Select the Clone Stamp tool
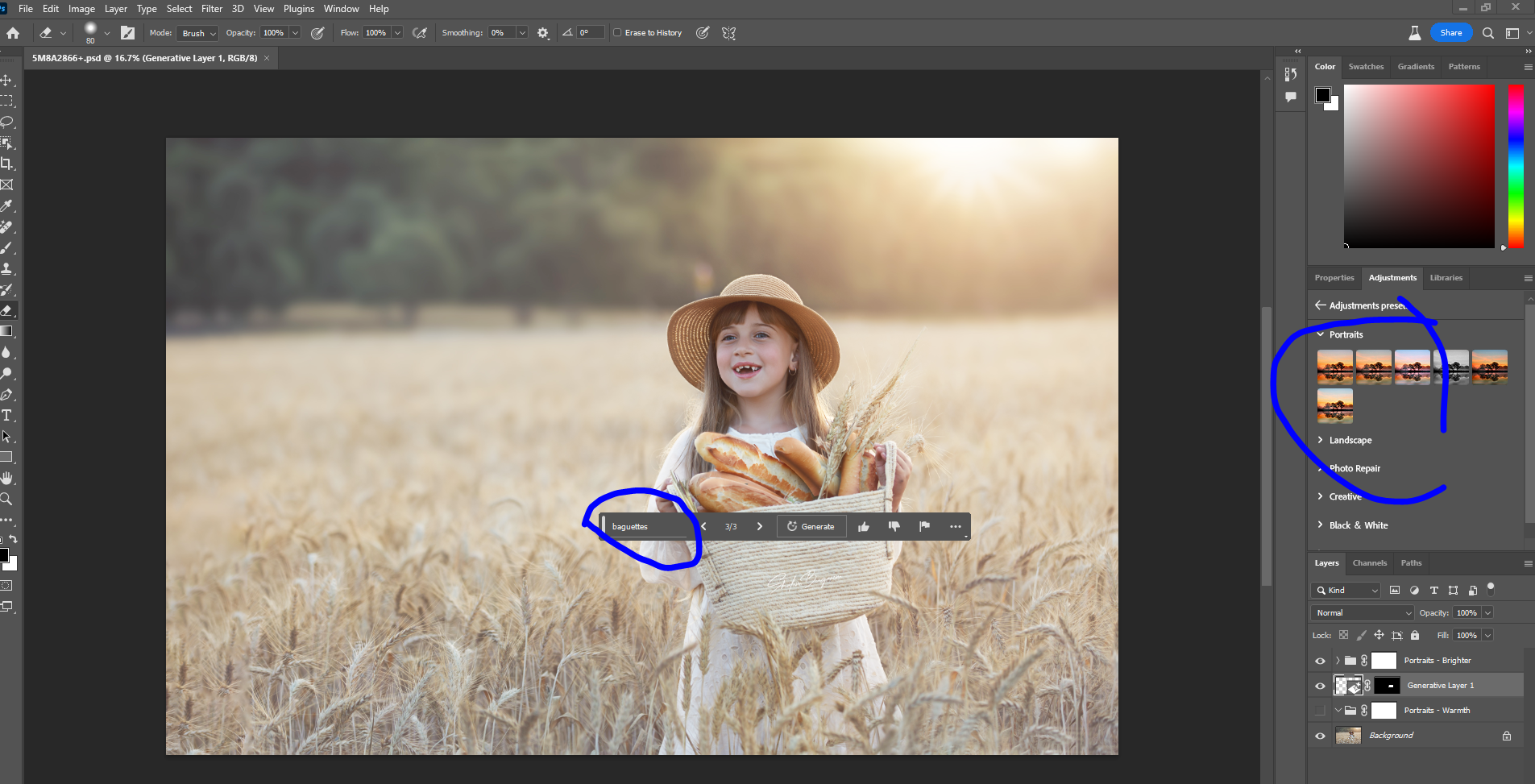This screenshot has height=784, width=1535. 6,269
